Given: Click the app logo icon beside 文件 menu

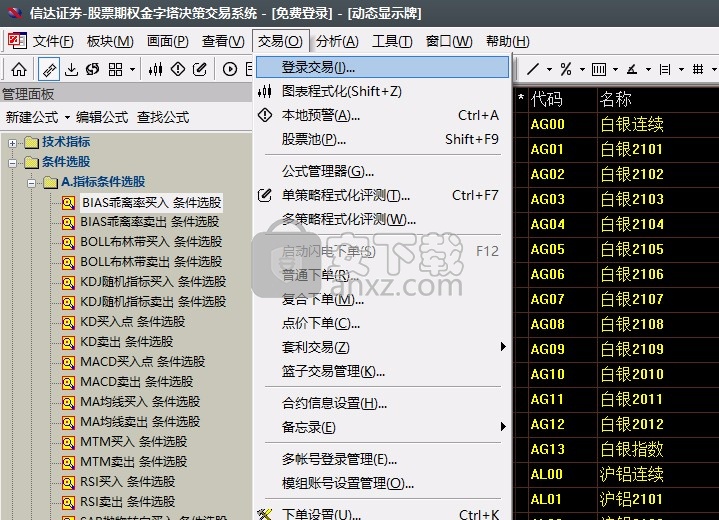Looking at the screenshot, I should point(17,41).
